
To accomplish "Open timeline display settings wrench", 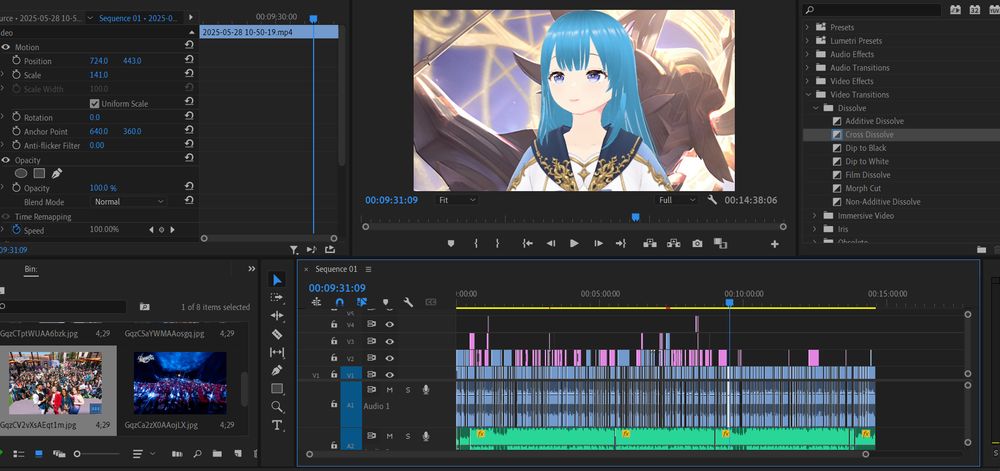I will [408, 302].
